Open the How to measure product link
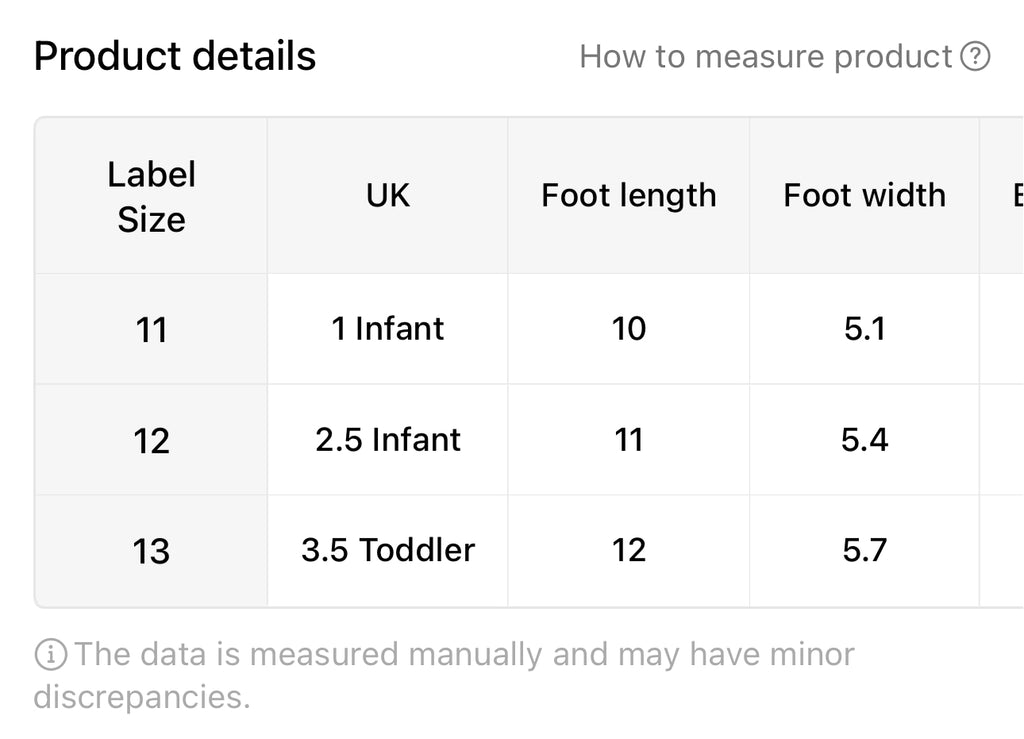 coord(784,56)
